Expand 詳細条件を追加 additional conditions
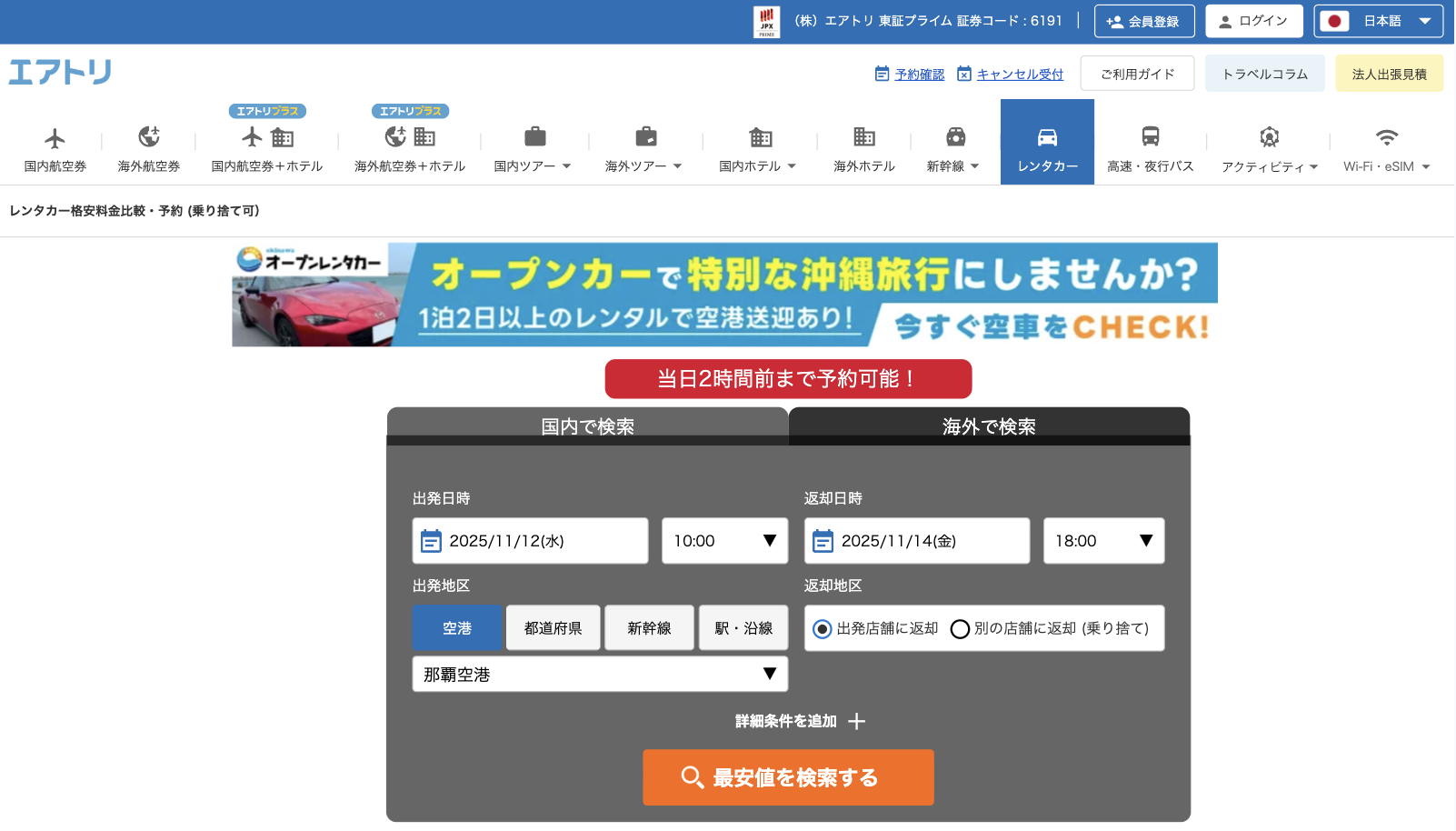The image size is (1456, 831). [800, 721]
